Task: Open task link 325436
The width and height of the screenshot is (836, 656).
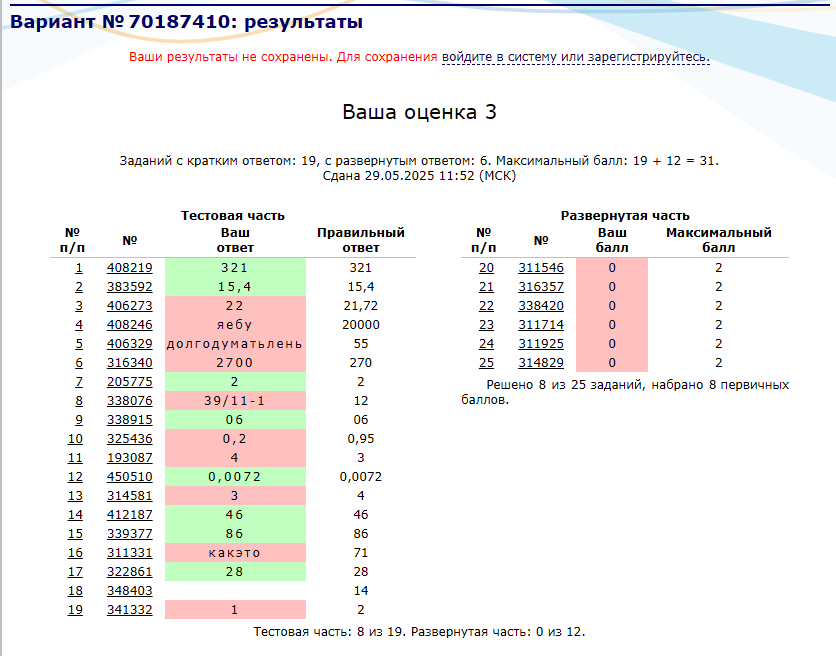Action: (130, 439)
